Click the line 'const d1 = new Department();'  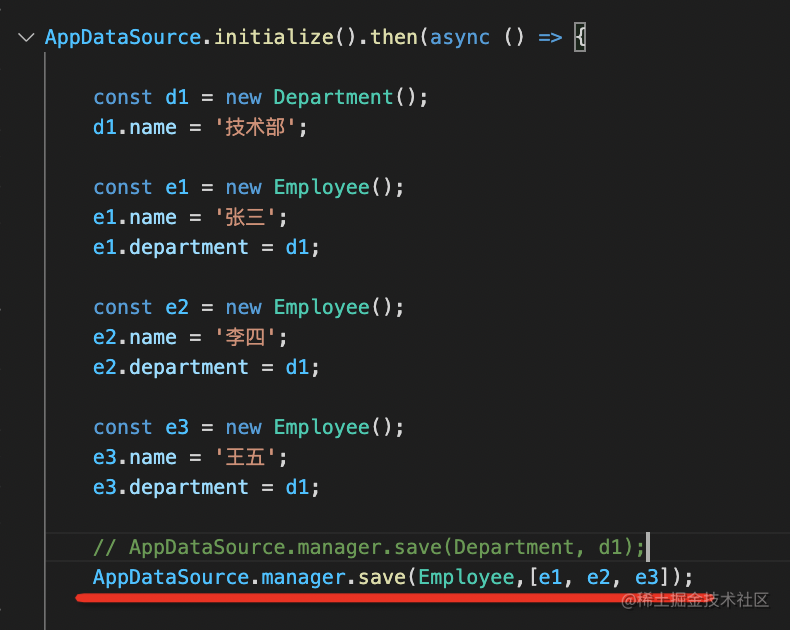260,97
